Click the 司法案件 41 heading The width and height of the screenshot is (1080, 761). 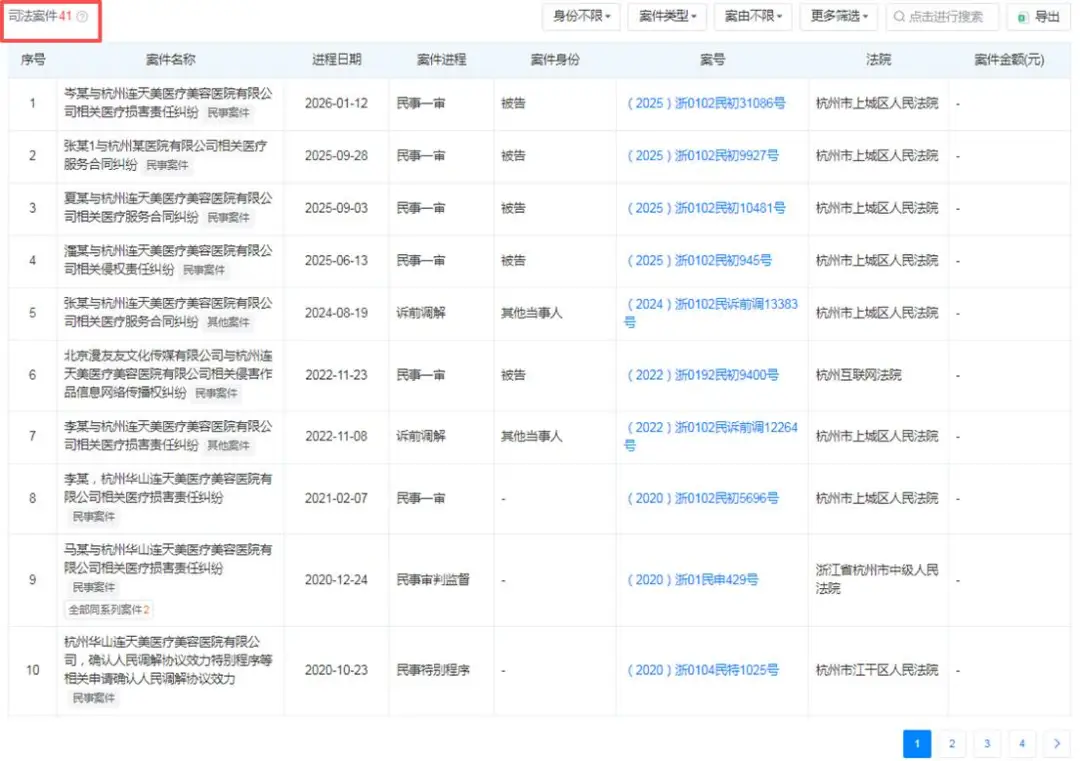[x=39, y=17]
